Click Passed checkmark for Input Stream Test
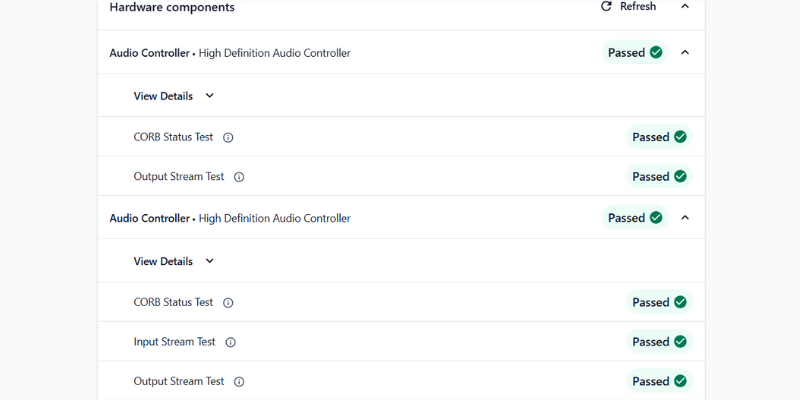 [680, 342]
